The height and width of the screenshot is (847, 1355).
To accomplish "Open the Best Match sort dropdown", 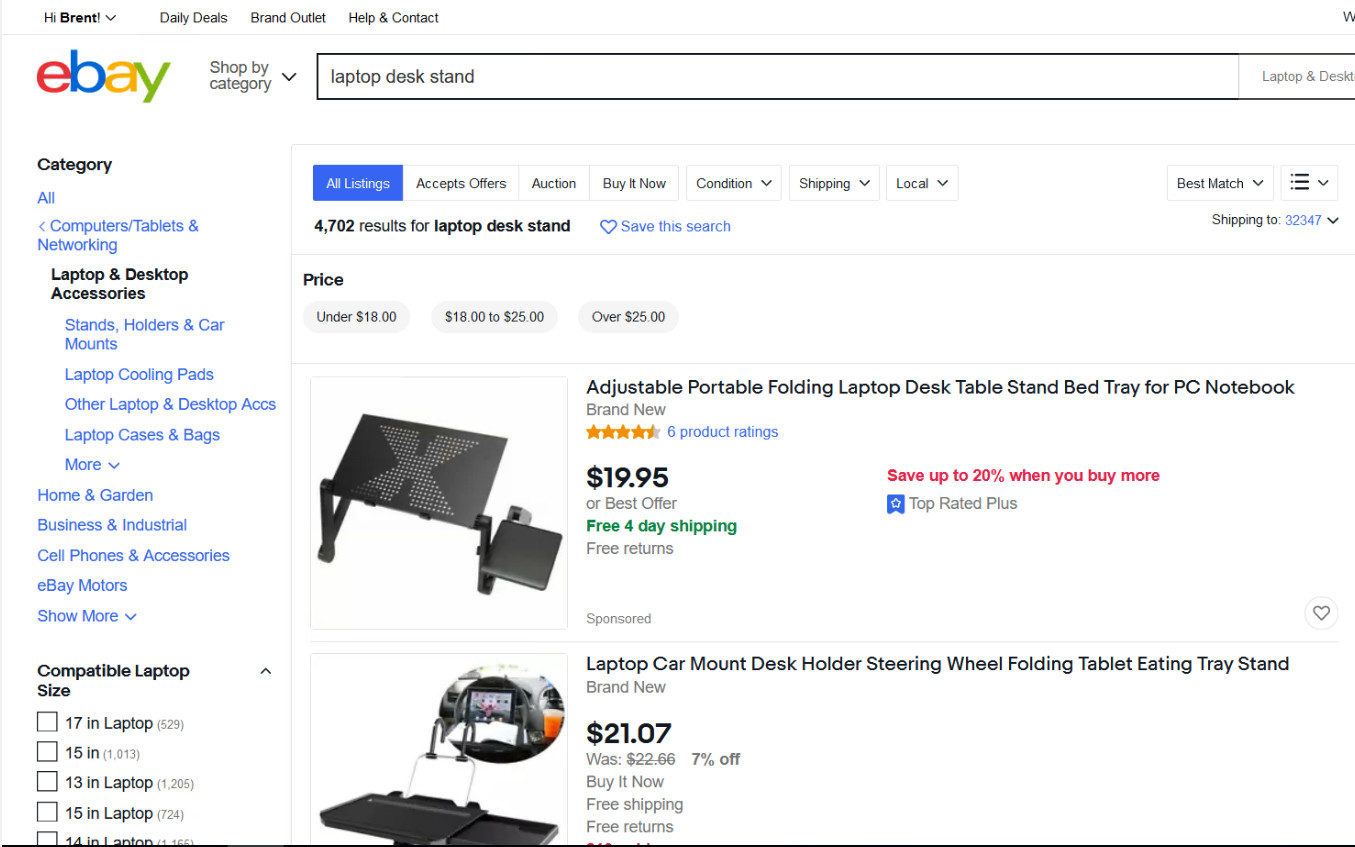I will (x=1219, y=182).
